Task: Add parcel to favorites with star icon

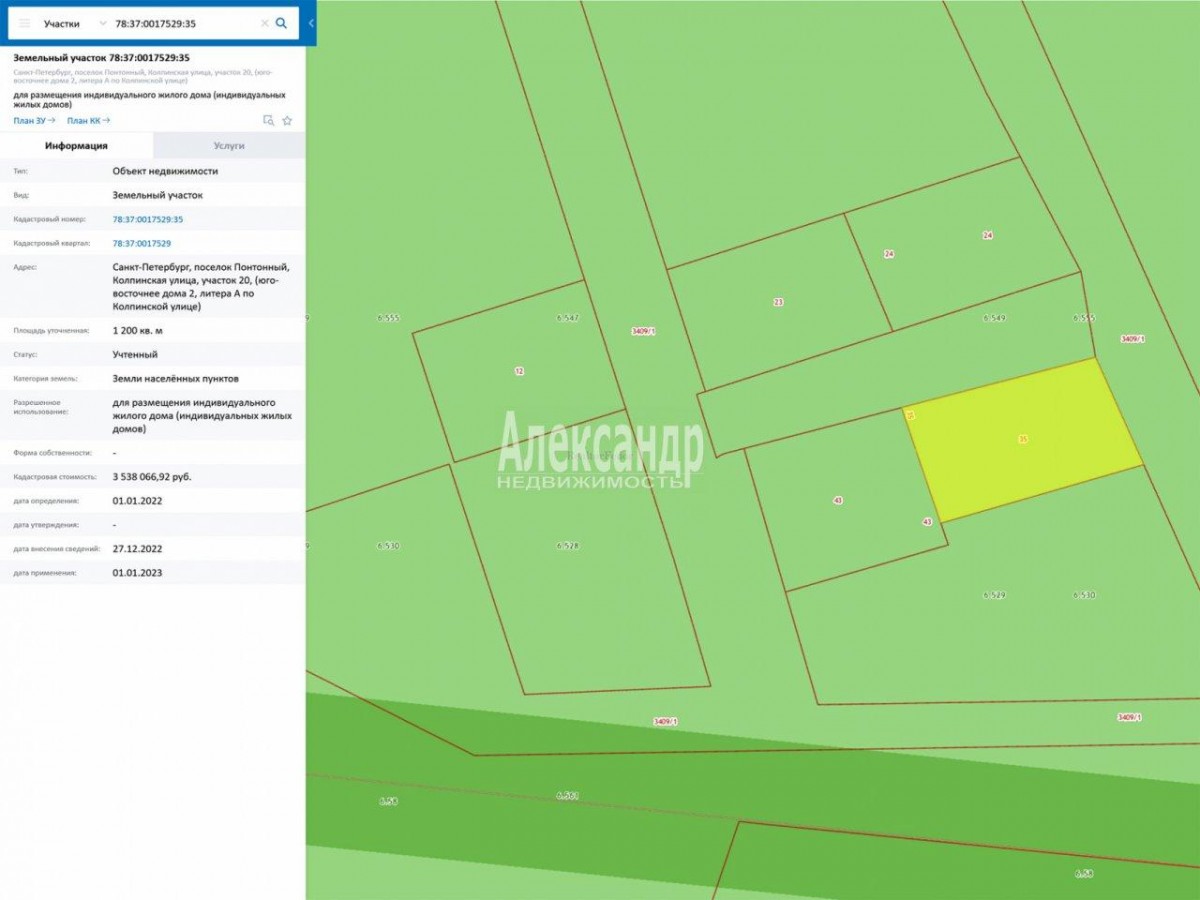Action: tap(287, 120)
